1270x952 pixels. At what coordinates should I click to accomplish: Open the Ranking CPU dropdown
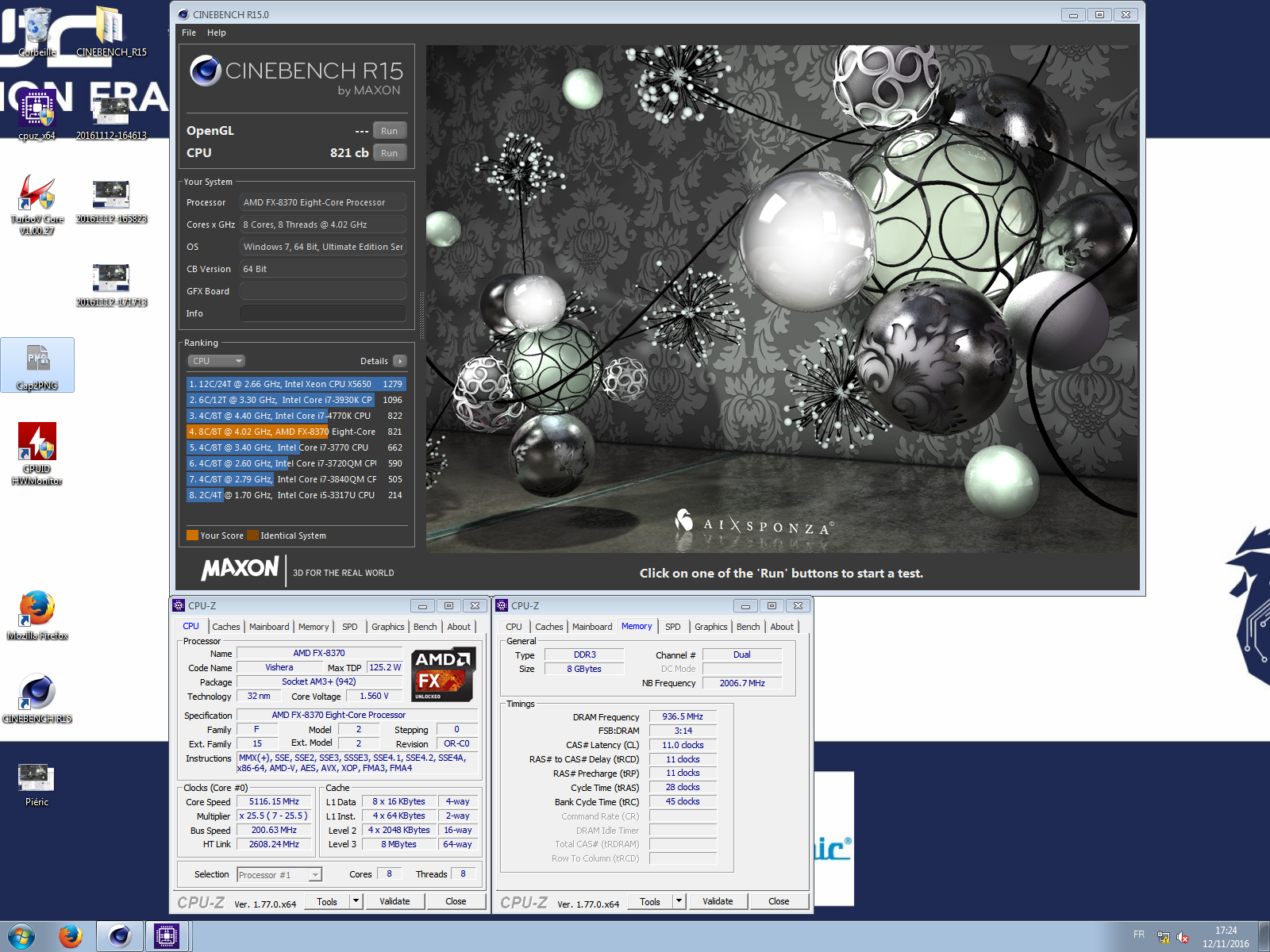tap(216, 361)
